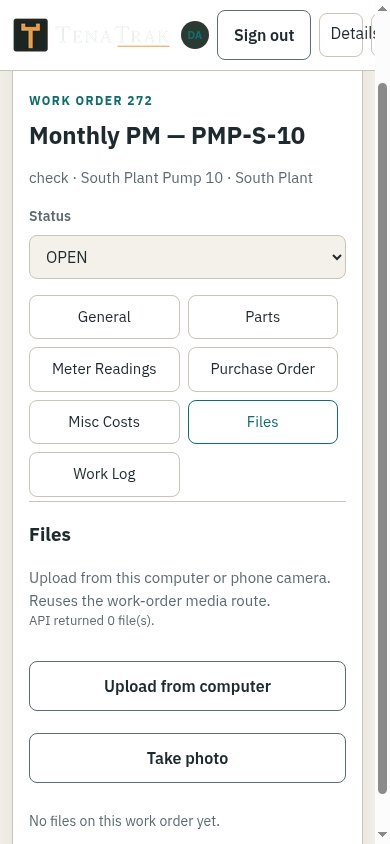Switch to the Parts tab
This screenshot has width=390, height=844.
pos(263,316)
